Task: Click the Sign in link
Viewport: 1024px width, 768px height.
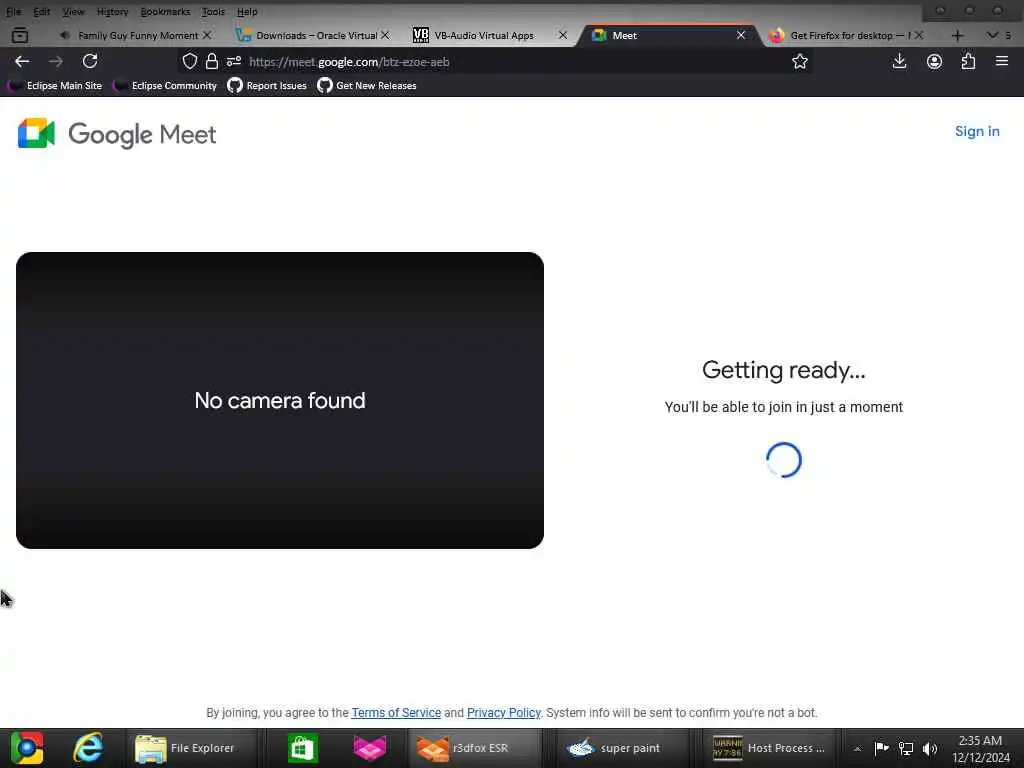Action: tap(977, 131)
